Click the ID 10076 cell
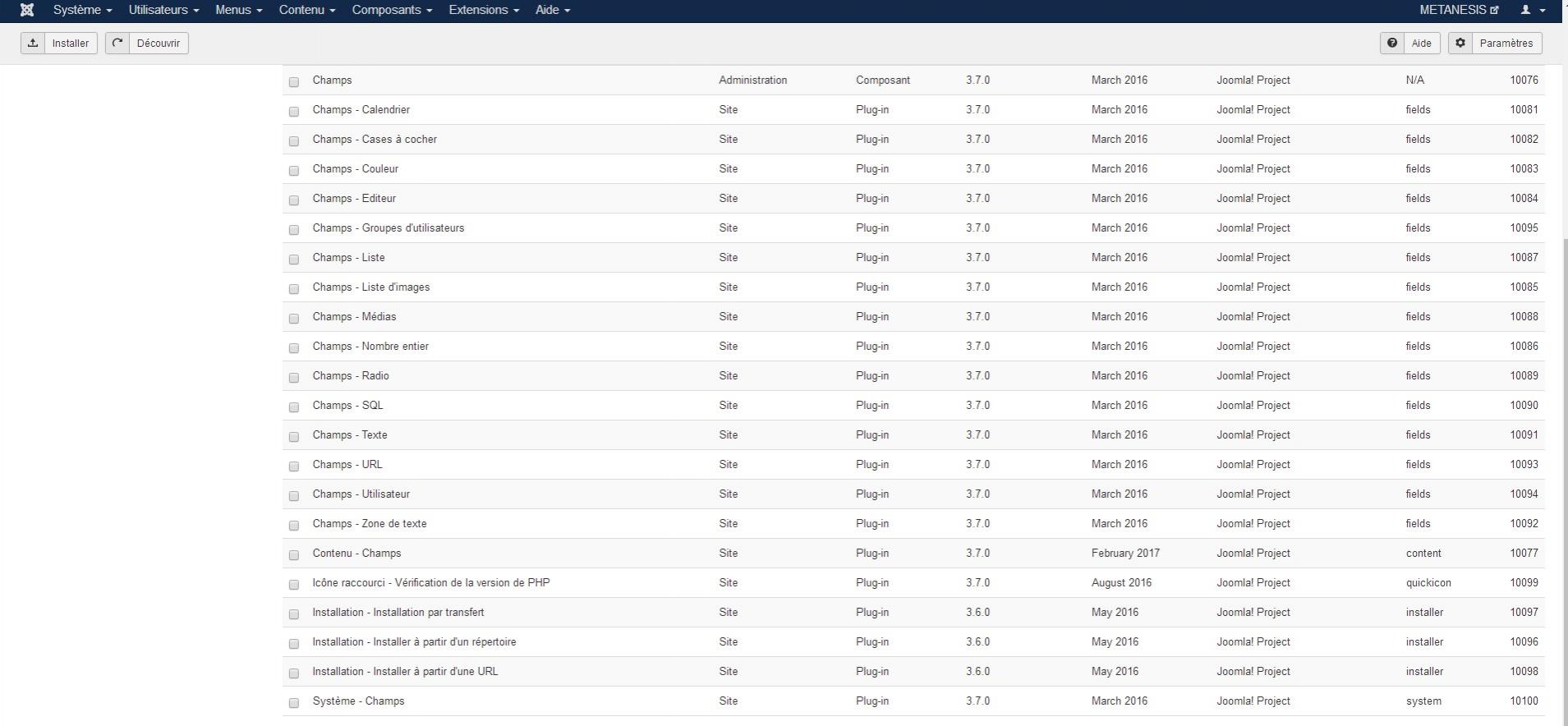This screenshot has height=726, width=1568. point(1524,80)
